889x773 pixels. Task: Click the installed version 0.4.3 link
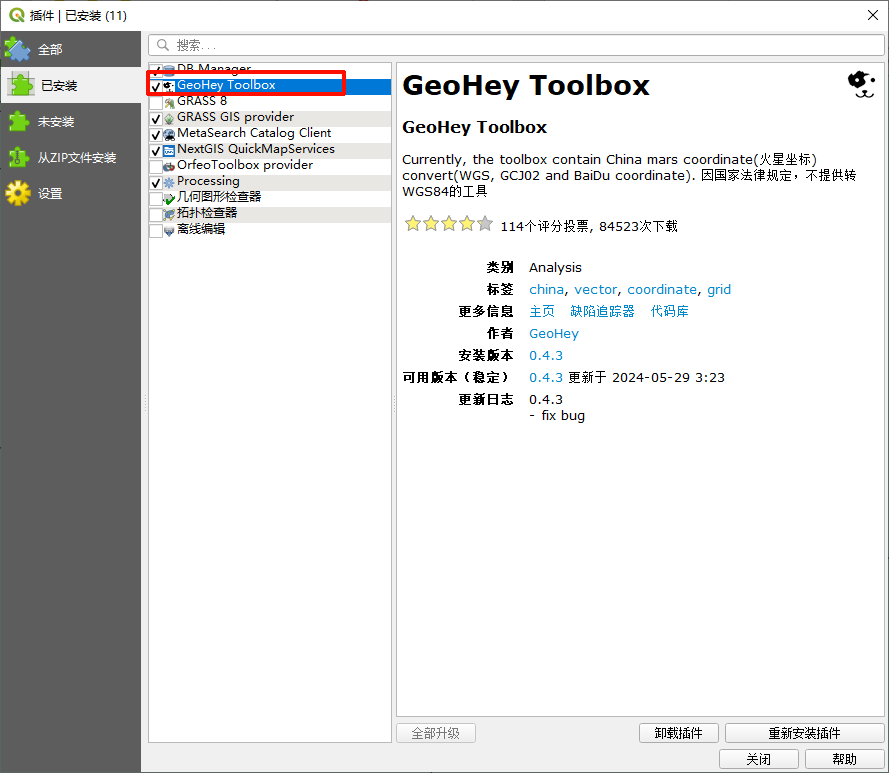pyautogui.click(x=546, y=356)
